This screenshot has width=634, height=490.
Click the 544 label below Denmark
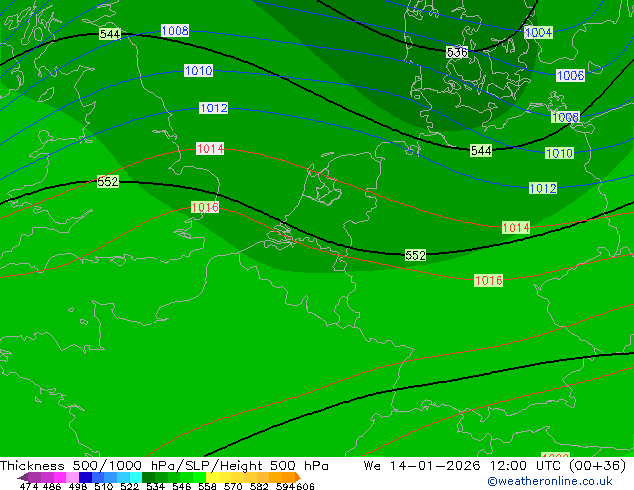481,151
